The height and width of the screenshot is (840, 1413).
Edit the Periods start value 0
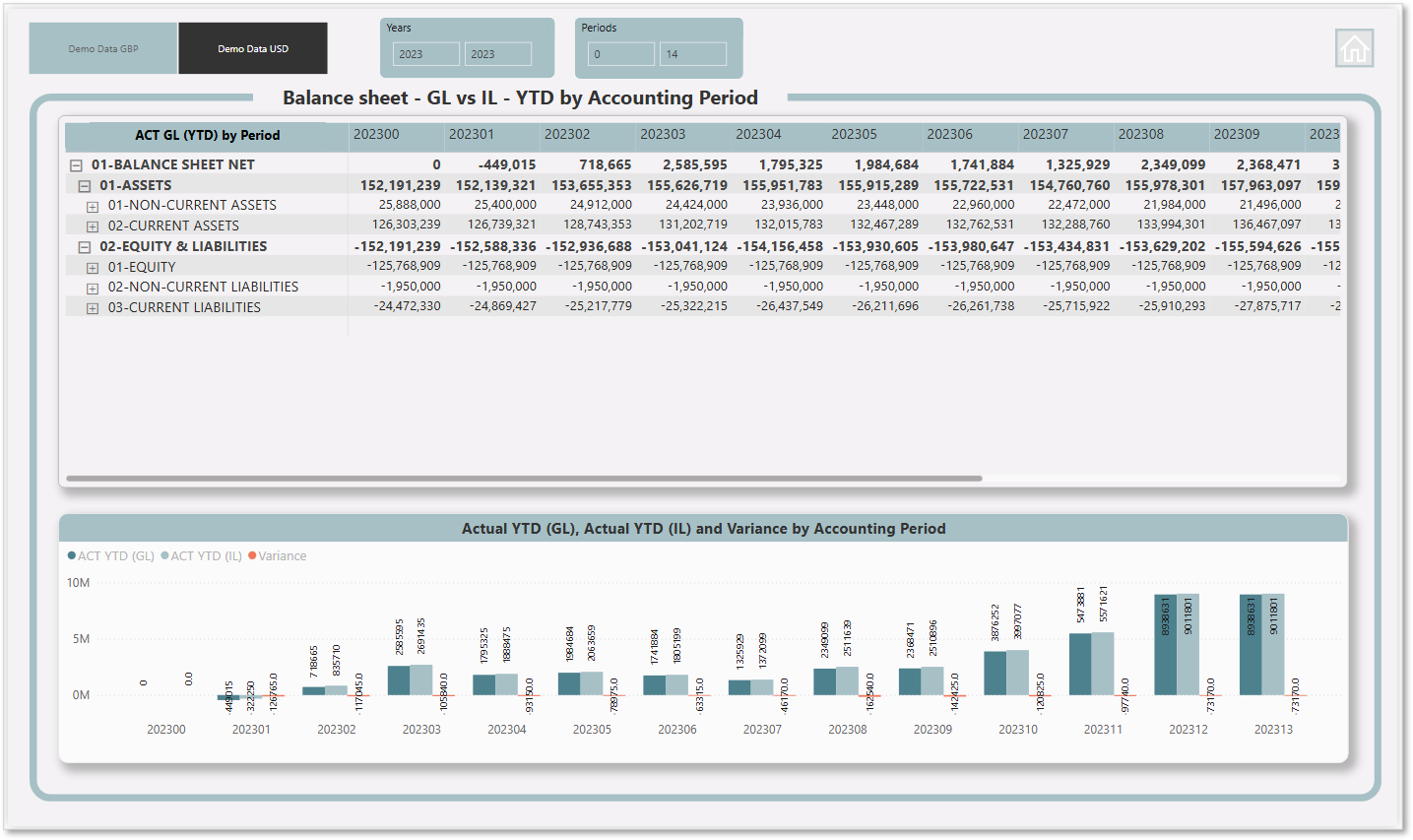point(621,54)
